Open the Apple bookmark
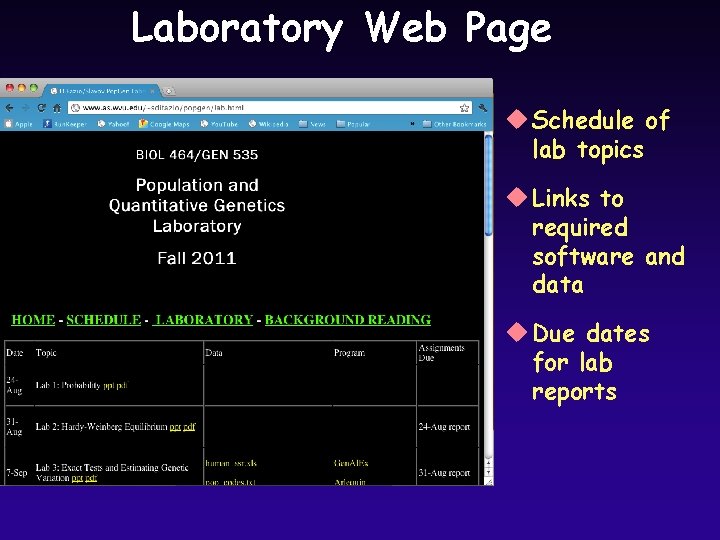720x540 pixels. [19, 124]
